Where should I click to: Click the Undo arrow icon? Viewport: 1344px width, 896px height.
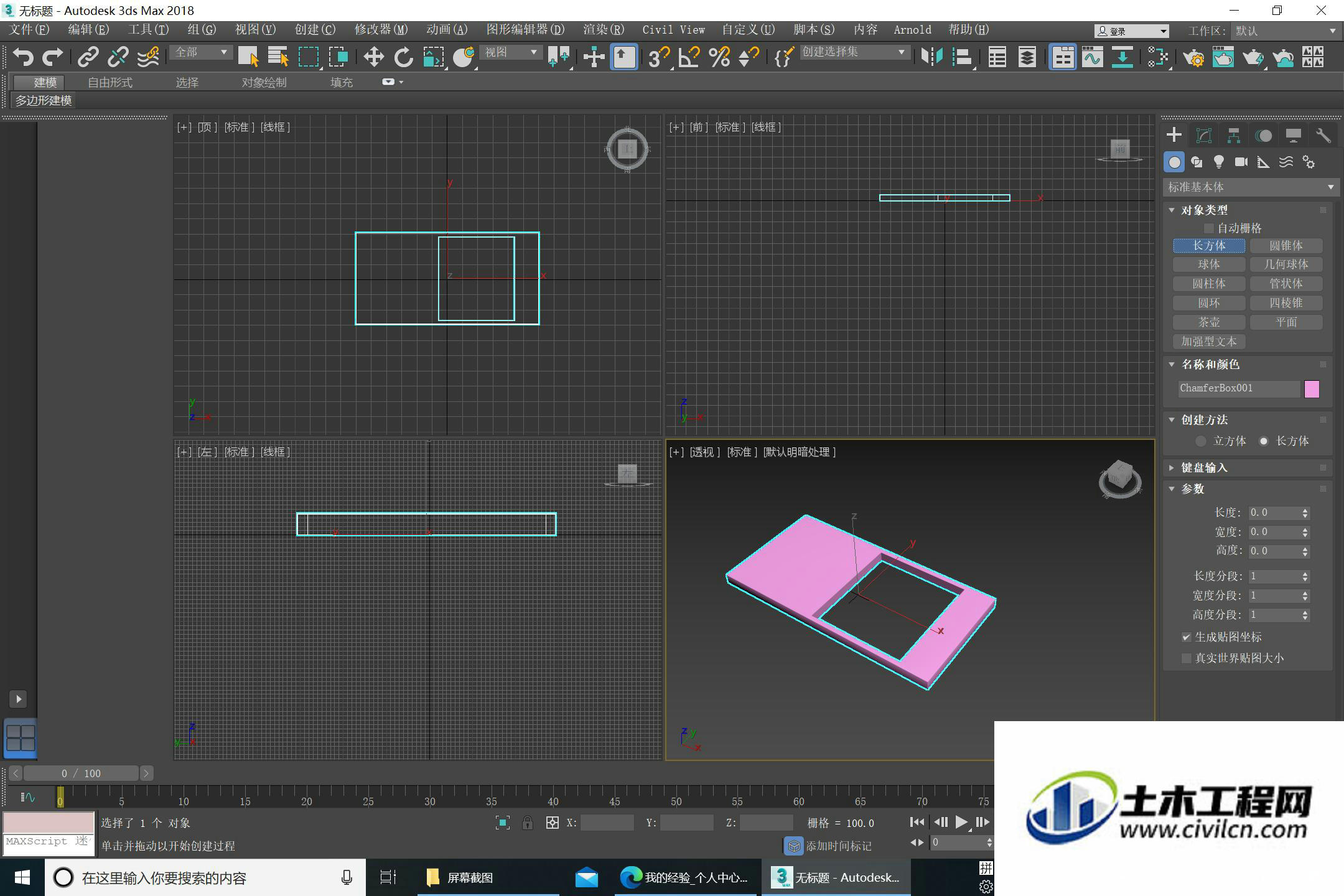tap(23, 57)
